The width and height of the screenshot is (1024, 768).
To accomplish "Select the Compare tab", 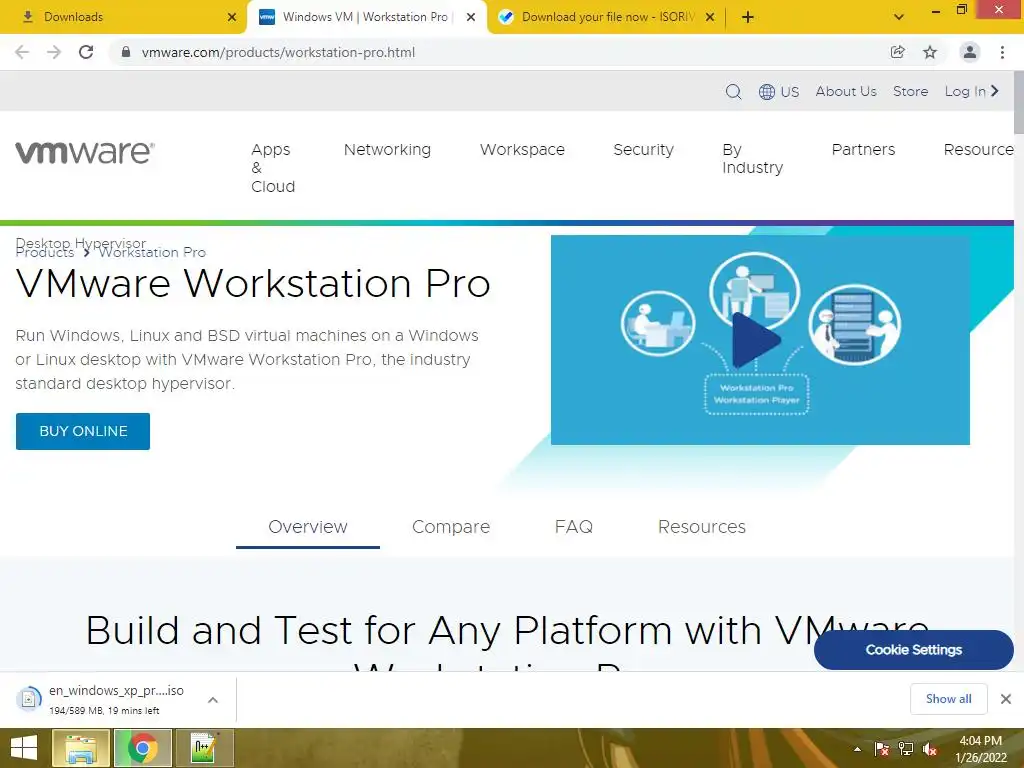I will coord(451,526).
